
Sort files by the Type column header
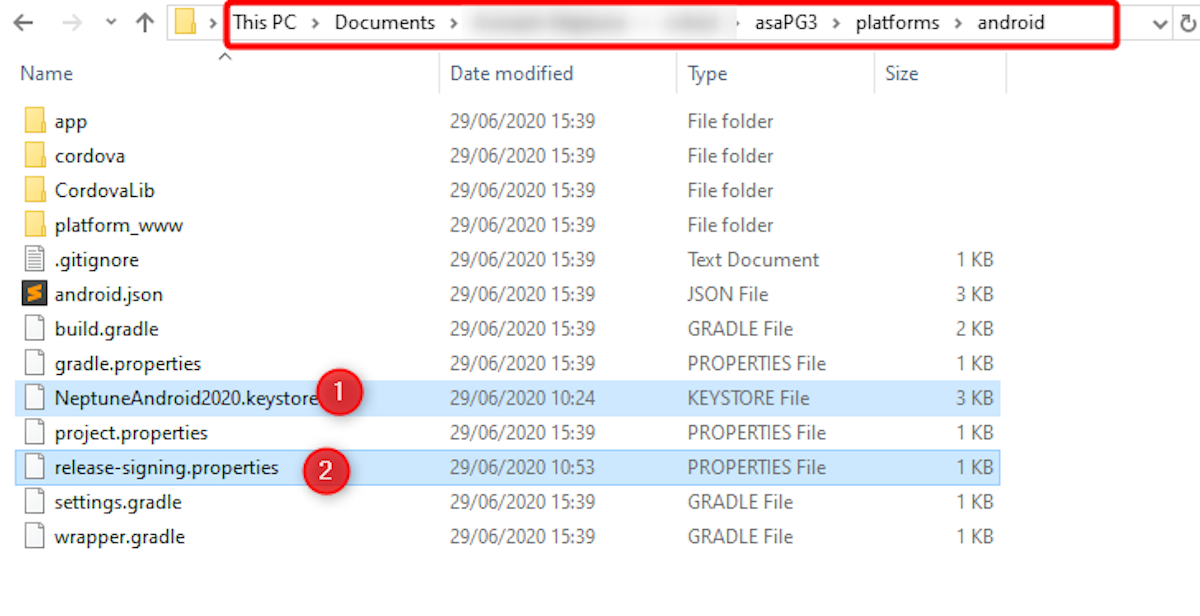coord(707,73)
